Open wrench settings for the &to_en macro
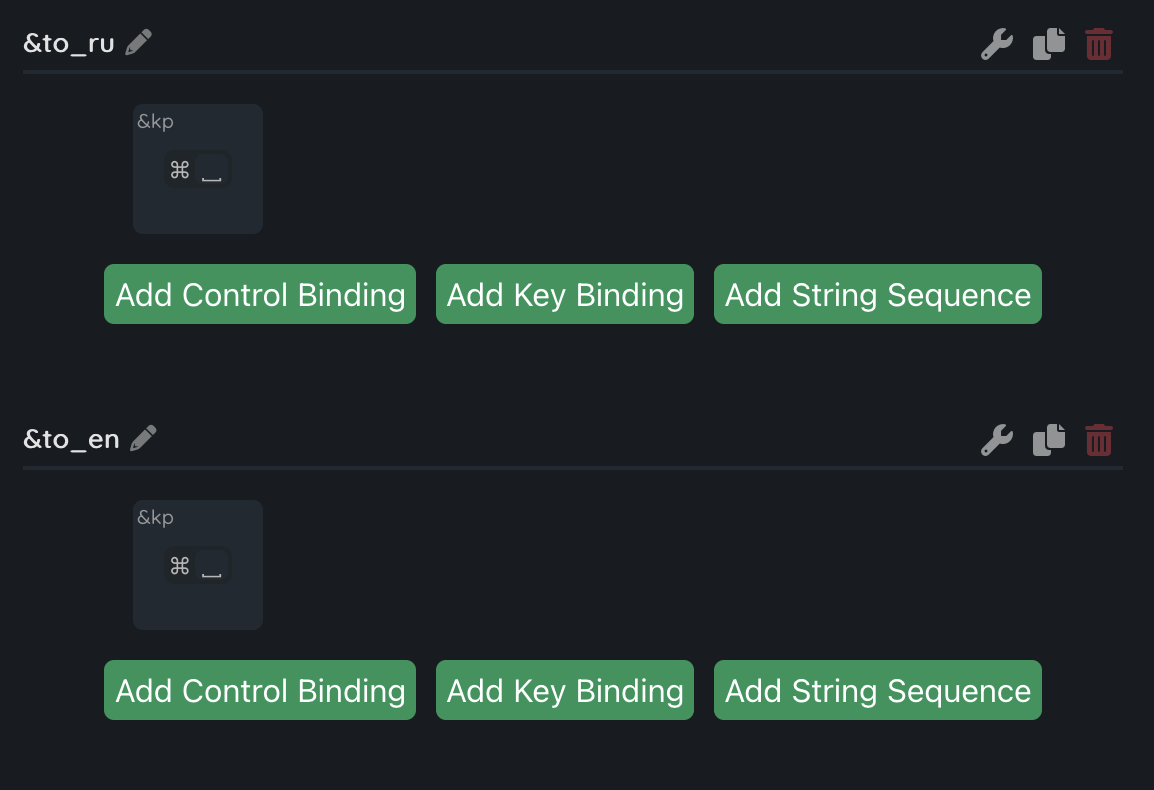Image resolution: width=1154 pixels, height=790 pixels. (x=997, y=440)
